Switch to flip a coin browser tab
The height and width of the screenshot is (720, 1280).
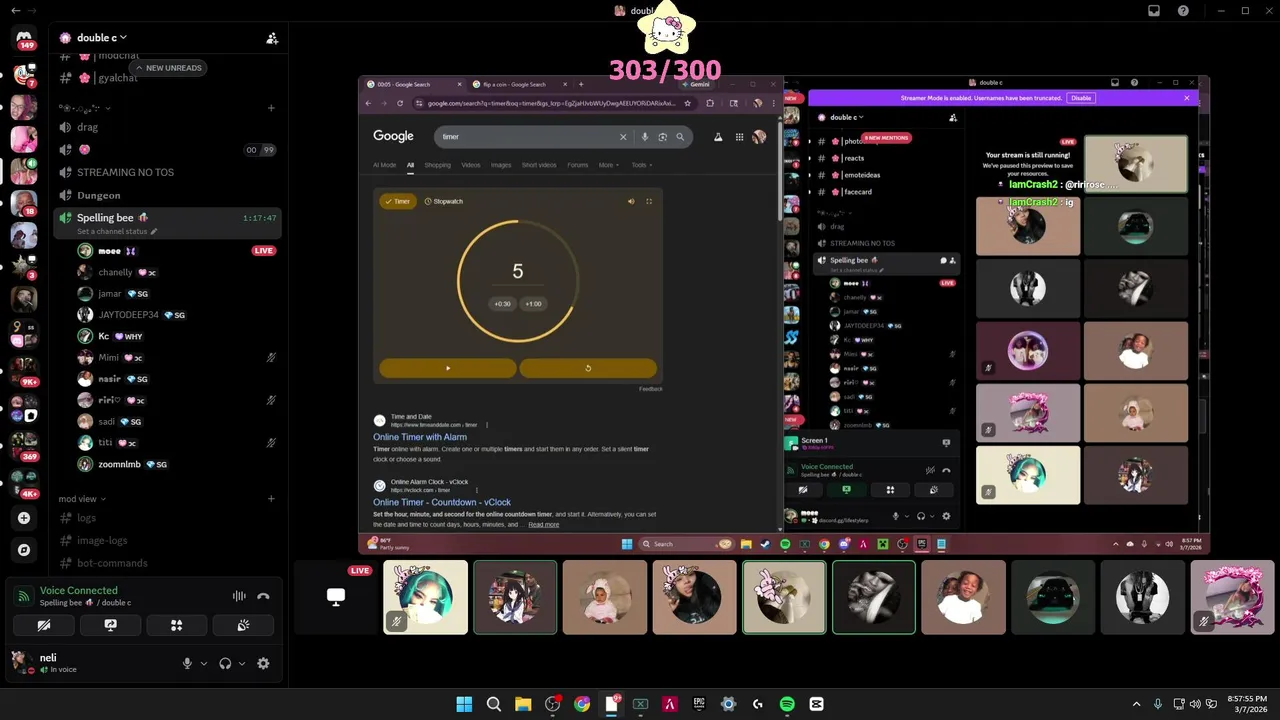click(517, 84)
